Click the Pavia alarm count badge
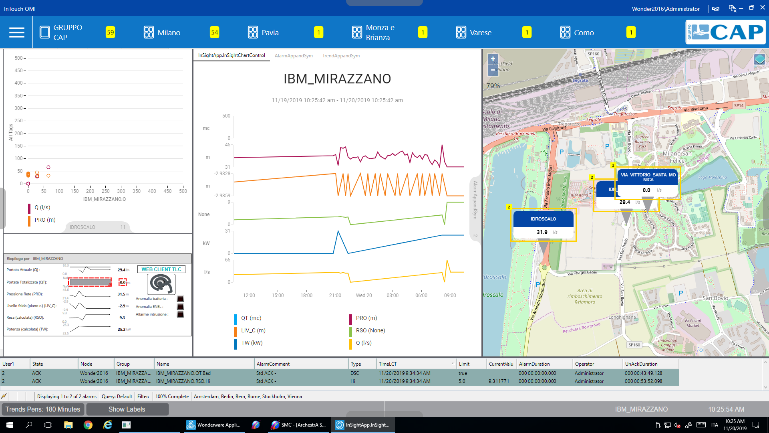The image size is (769, 433). point(318,32)
